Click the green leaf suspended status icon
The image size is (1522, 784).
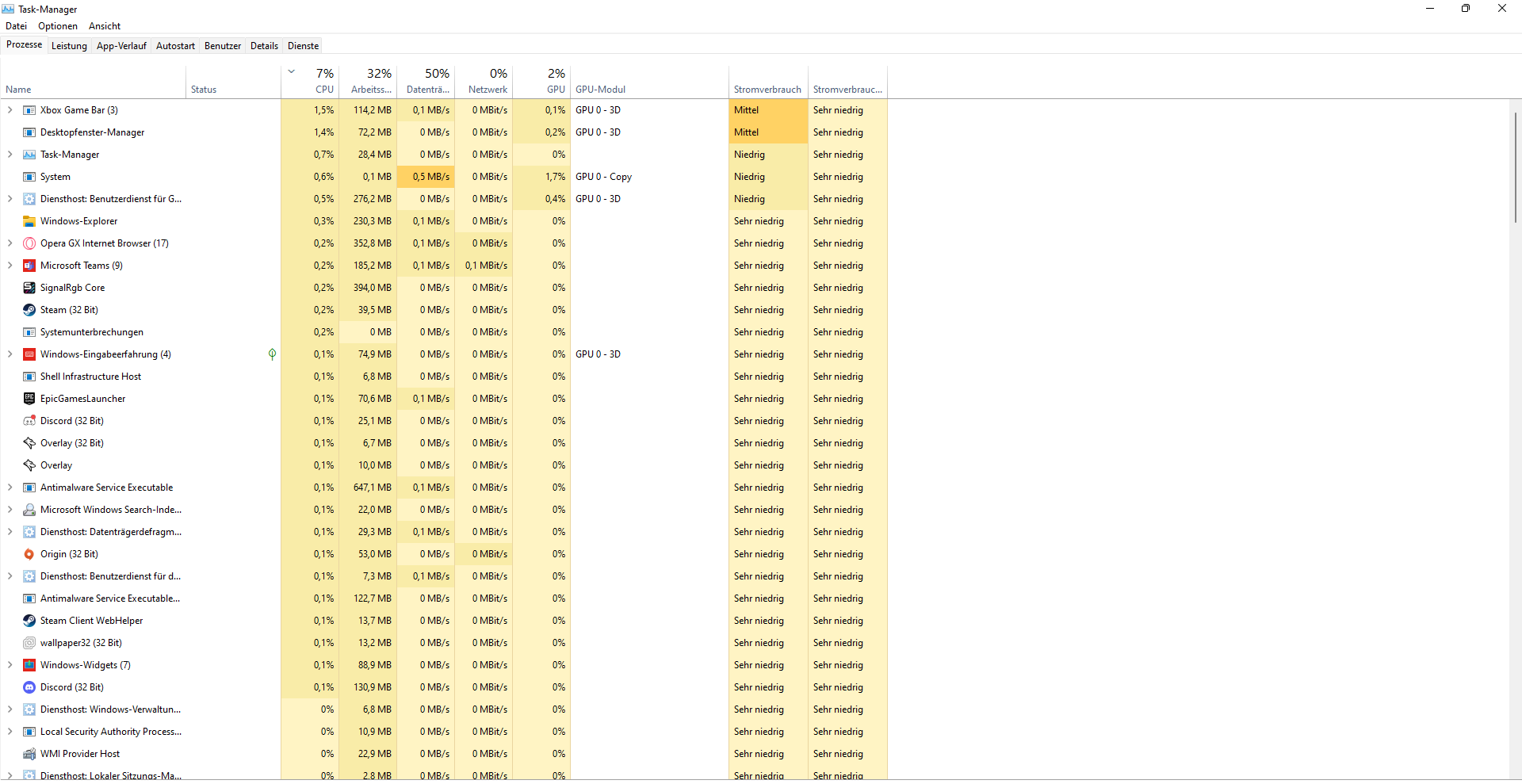coord(272,354)
